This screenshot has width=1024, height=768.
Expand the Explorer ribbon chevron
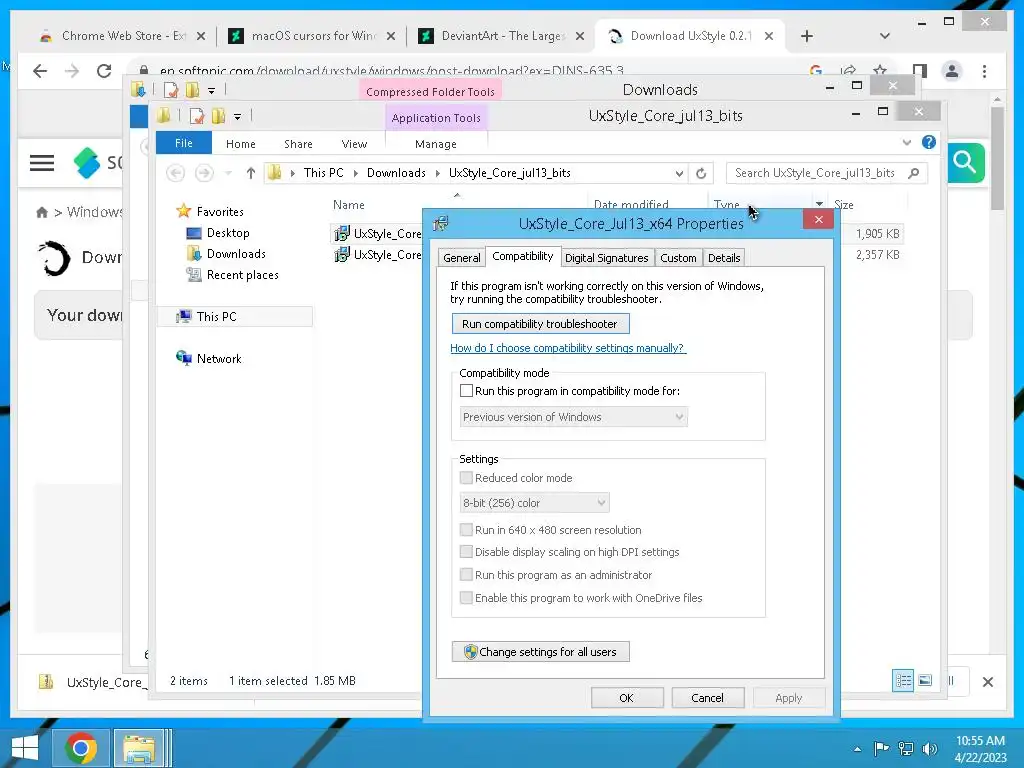click(x=906, y=142)
